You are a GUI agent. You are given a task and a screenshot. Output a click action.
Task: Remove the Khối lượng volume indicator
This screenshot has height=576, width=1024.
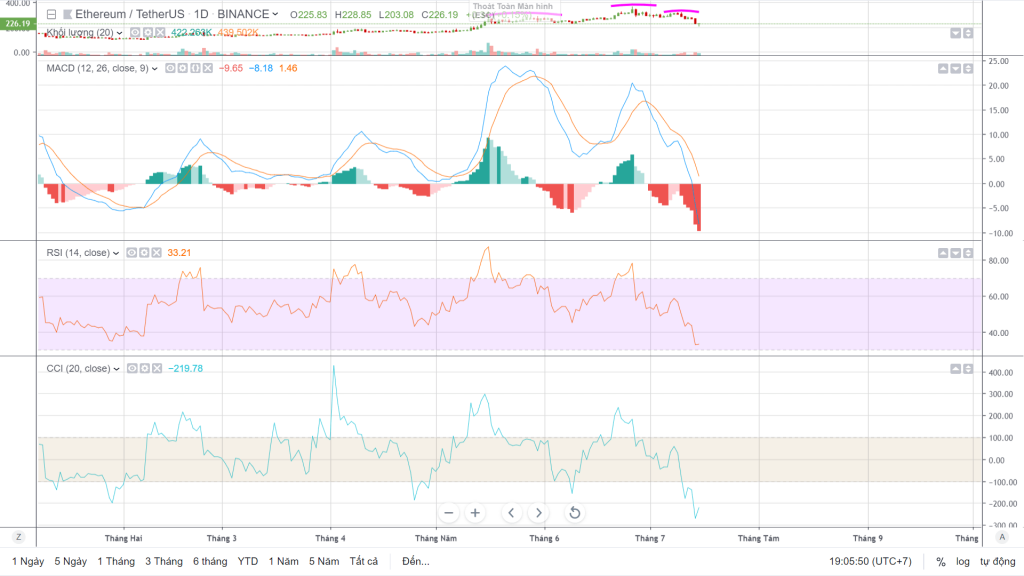[x=160, y=33]
